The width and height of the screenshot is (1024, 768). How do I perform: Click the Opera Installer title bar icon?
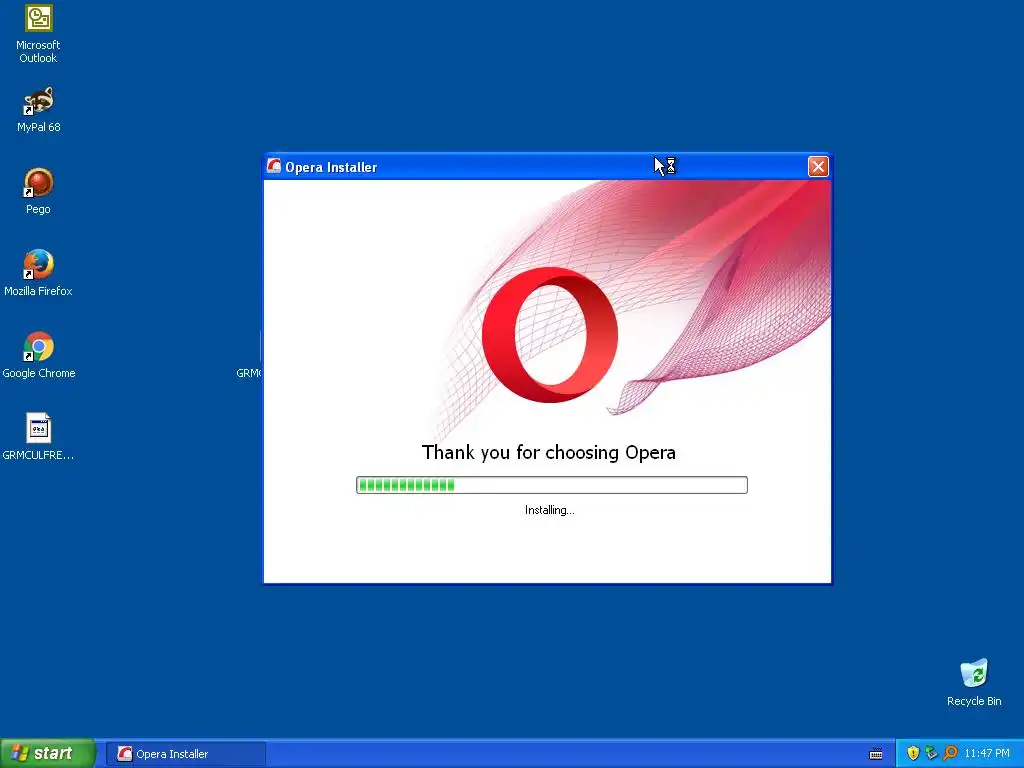274,167
